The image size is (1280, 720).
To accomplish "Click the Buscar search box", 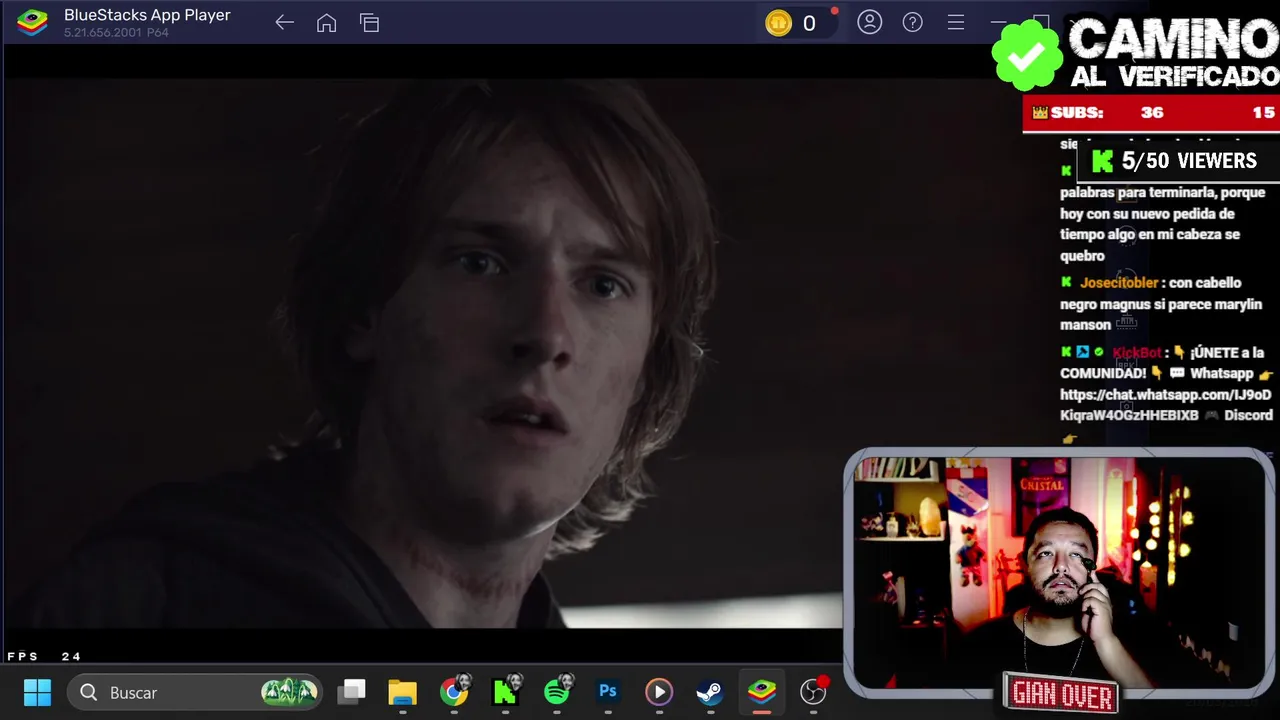I will pos(195,692).
